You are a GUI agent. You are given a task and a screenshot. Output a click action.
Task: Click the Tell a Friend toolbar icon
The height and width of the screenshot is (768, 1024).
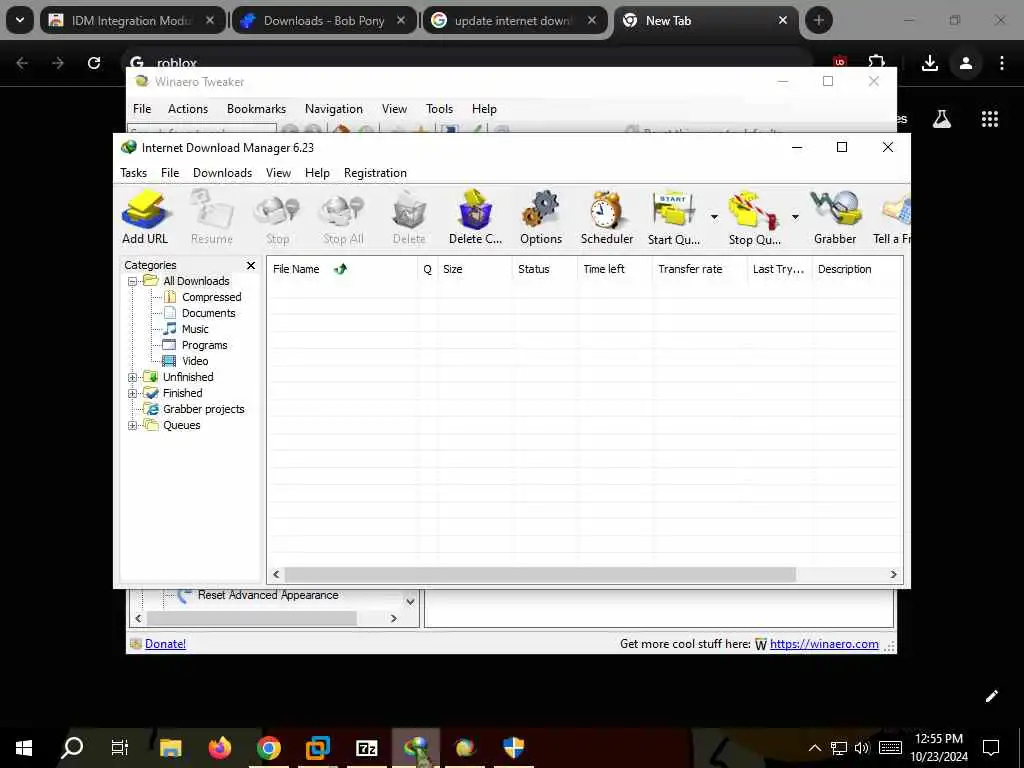coord(892,217)
